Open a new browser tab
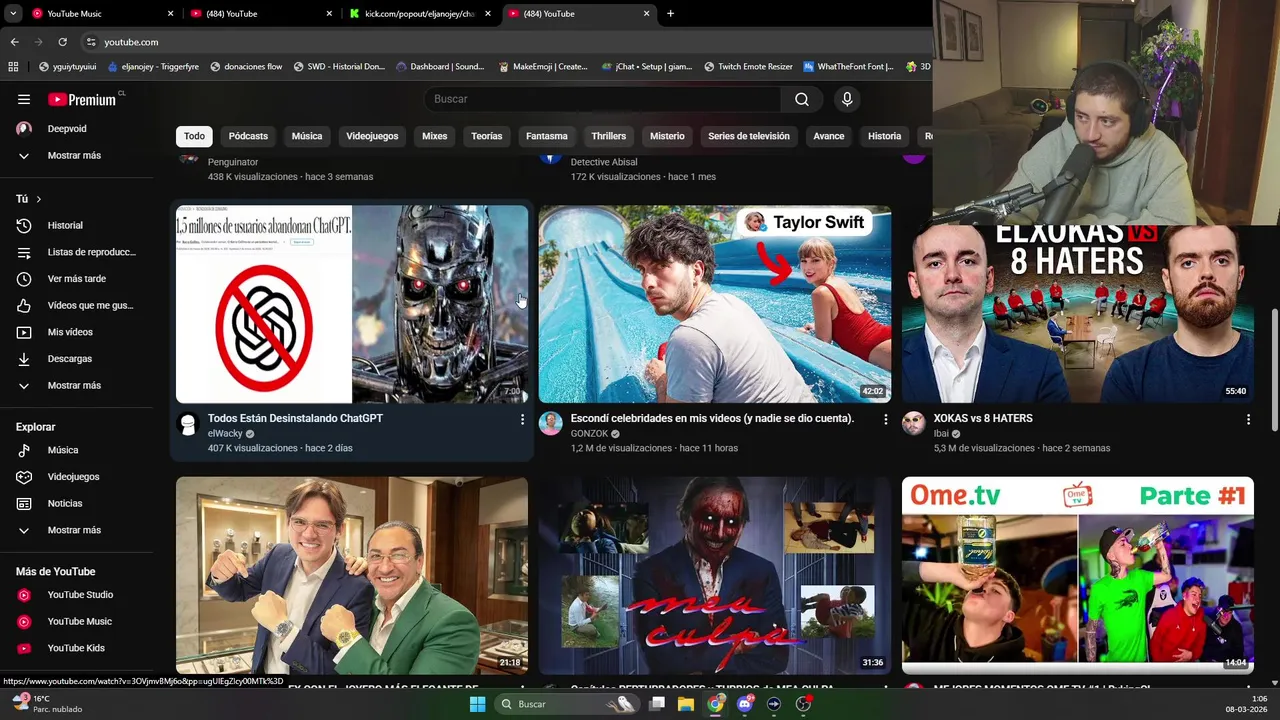This screenshot has height=720, width=1280. 670,14
